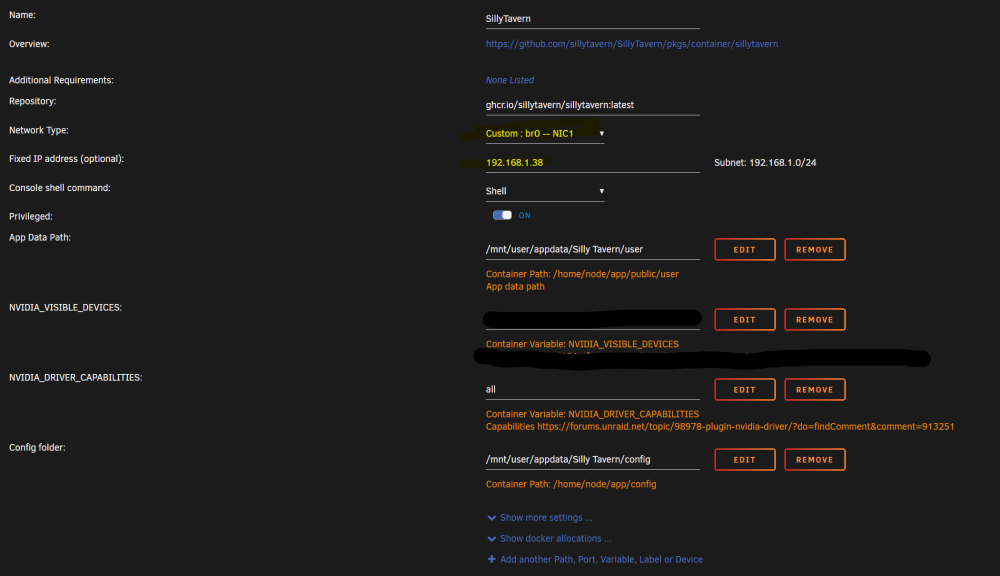
Task: Click the chevron icon beside Show more settings
Action: click(x=492, y=518)
